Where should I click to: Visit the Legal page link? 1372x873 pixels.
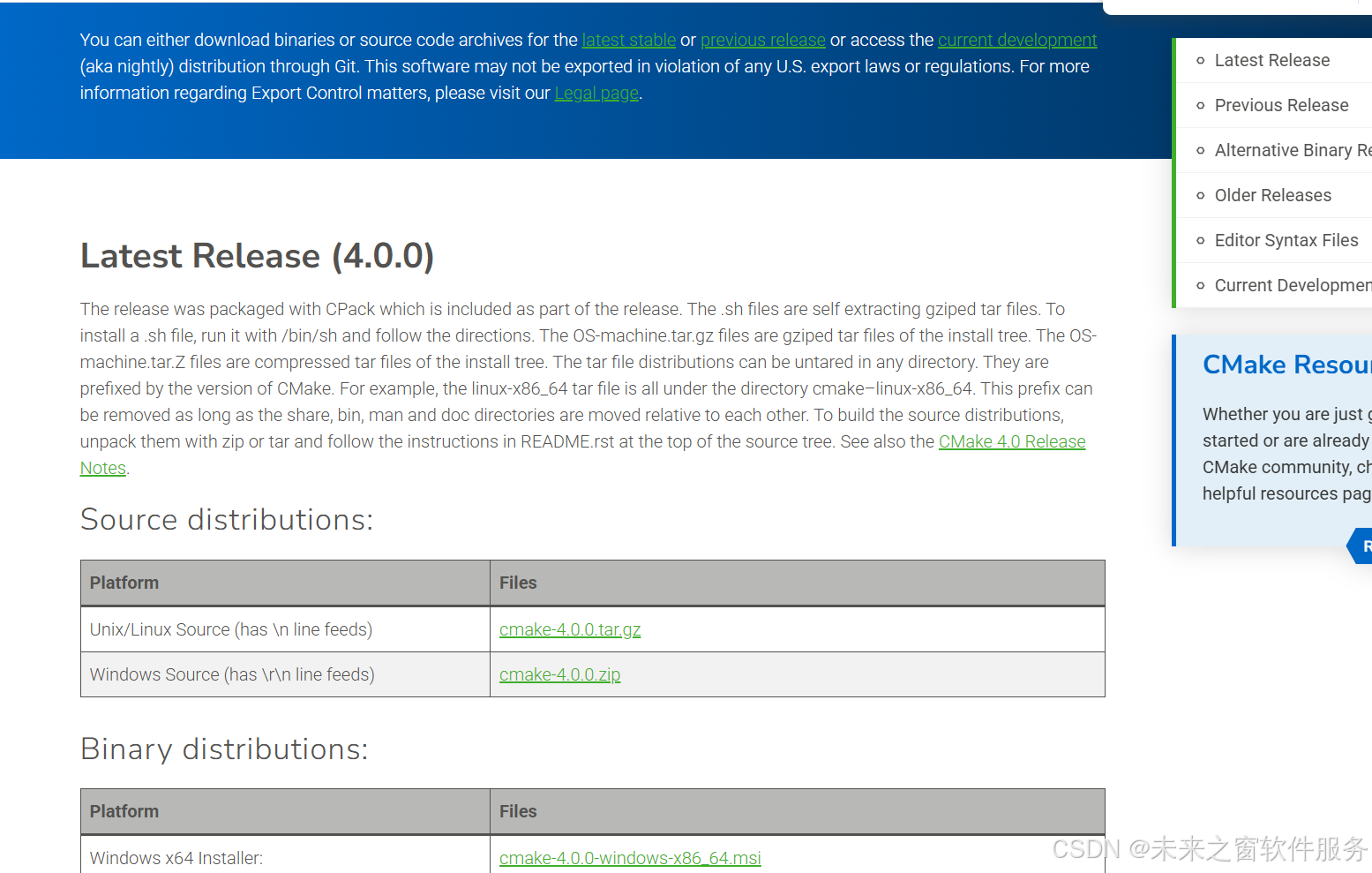[x=596, y=93]
